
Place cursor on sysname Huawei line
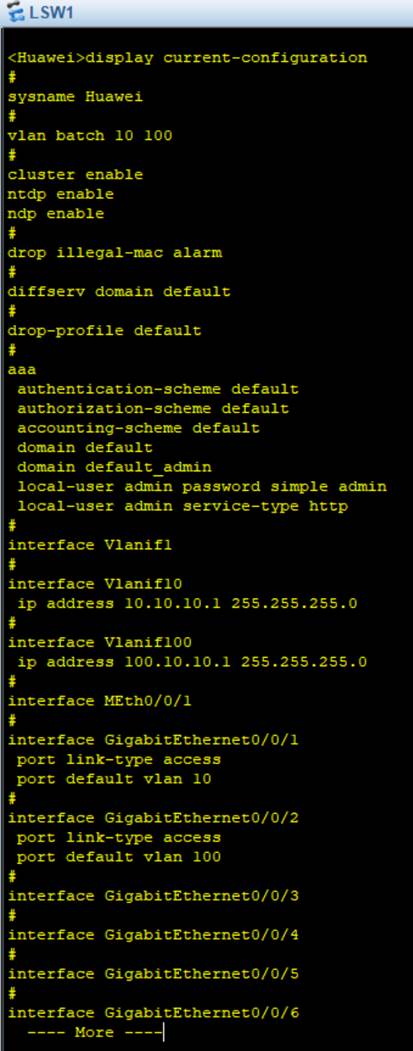point(75,97)
